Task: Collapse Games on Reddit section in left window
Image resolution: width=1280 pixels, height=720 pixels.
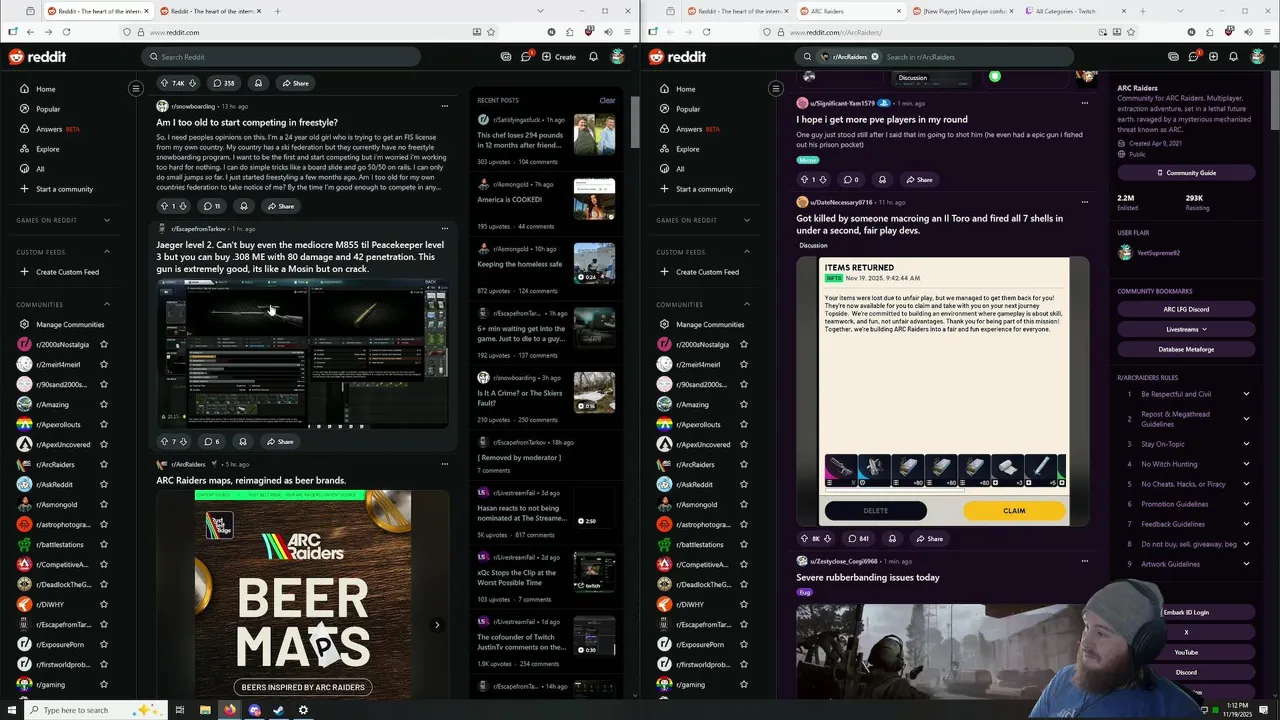Action: tap(107, 220)
